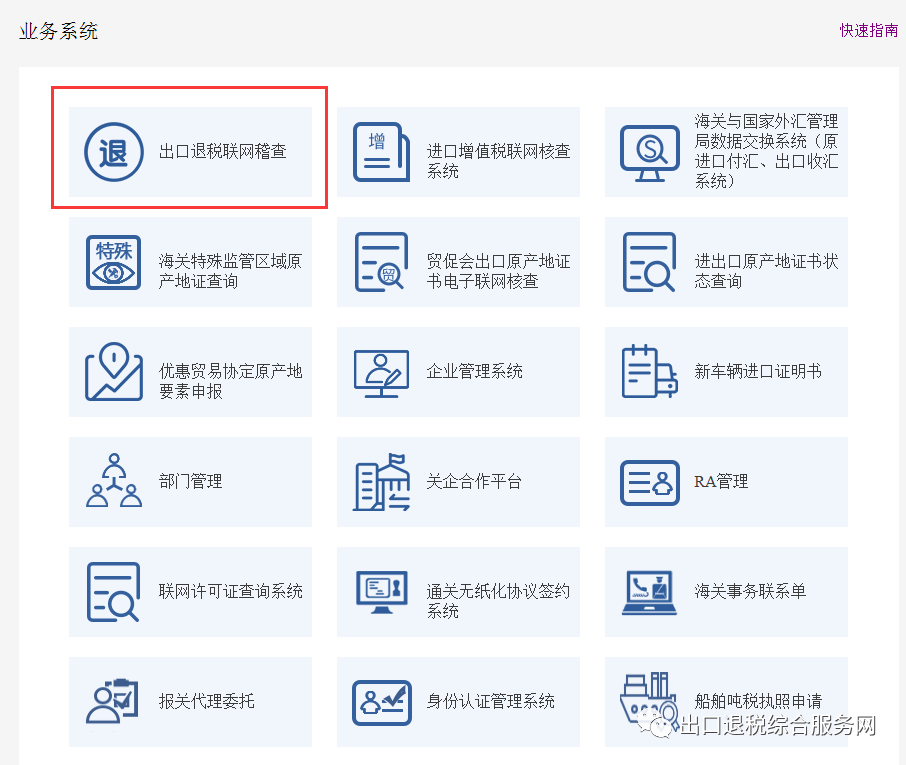906x765 pixels.
Task: Click the 部门管理 org chart icon
Action: coord(113,482)
